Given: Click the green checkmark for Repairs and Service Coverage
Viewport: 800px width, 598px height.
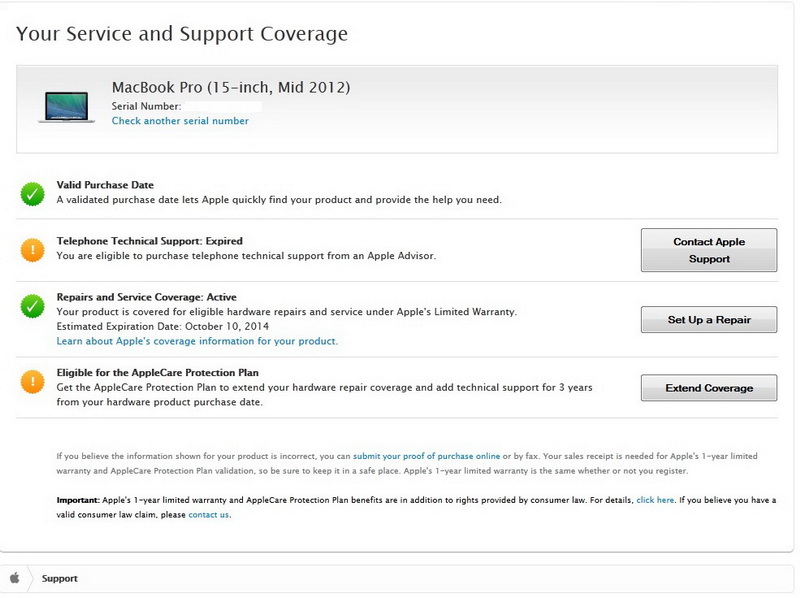Looking at the screenshot, I should pyautogui.click(x=33, y=305).
